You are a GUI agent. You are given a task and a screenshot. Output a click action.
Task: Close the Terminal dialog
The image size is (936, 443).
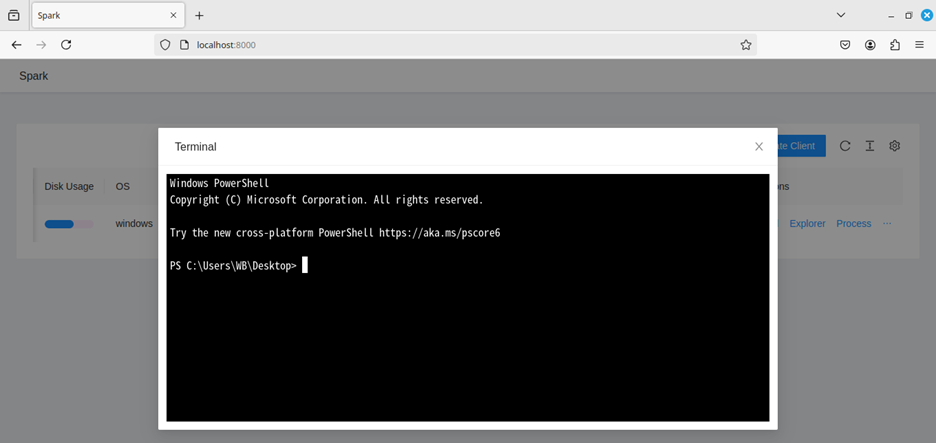tap(759, 147)
